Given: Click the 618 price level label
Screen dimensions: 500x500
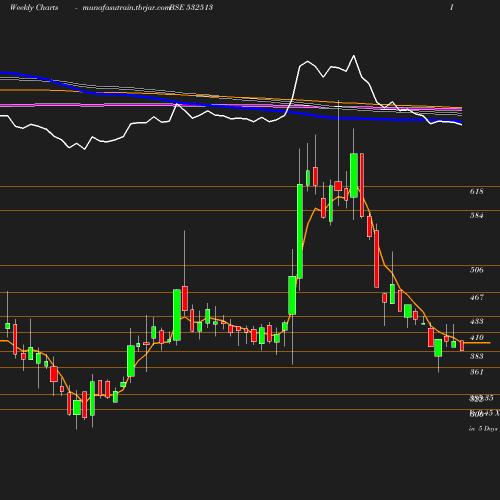Looking at the screenshot, I should (476, 191).
